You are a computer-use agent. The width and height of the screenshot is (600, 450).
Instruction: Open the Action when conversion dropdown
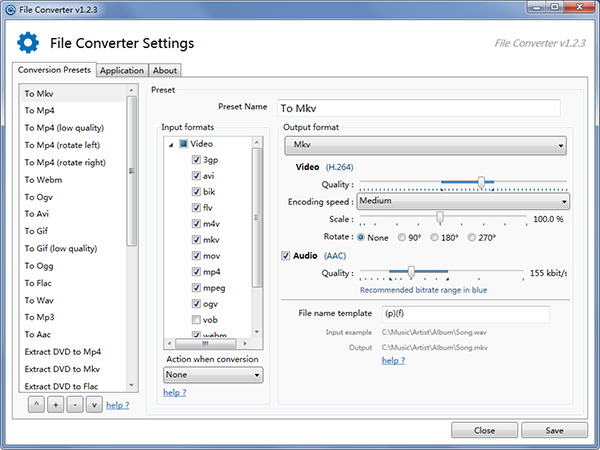[x=213, y=375]
